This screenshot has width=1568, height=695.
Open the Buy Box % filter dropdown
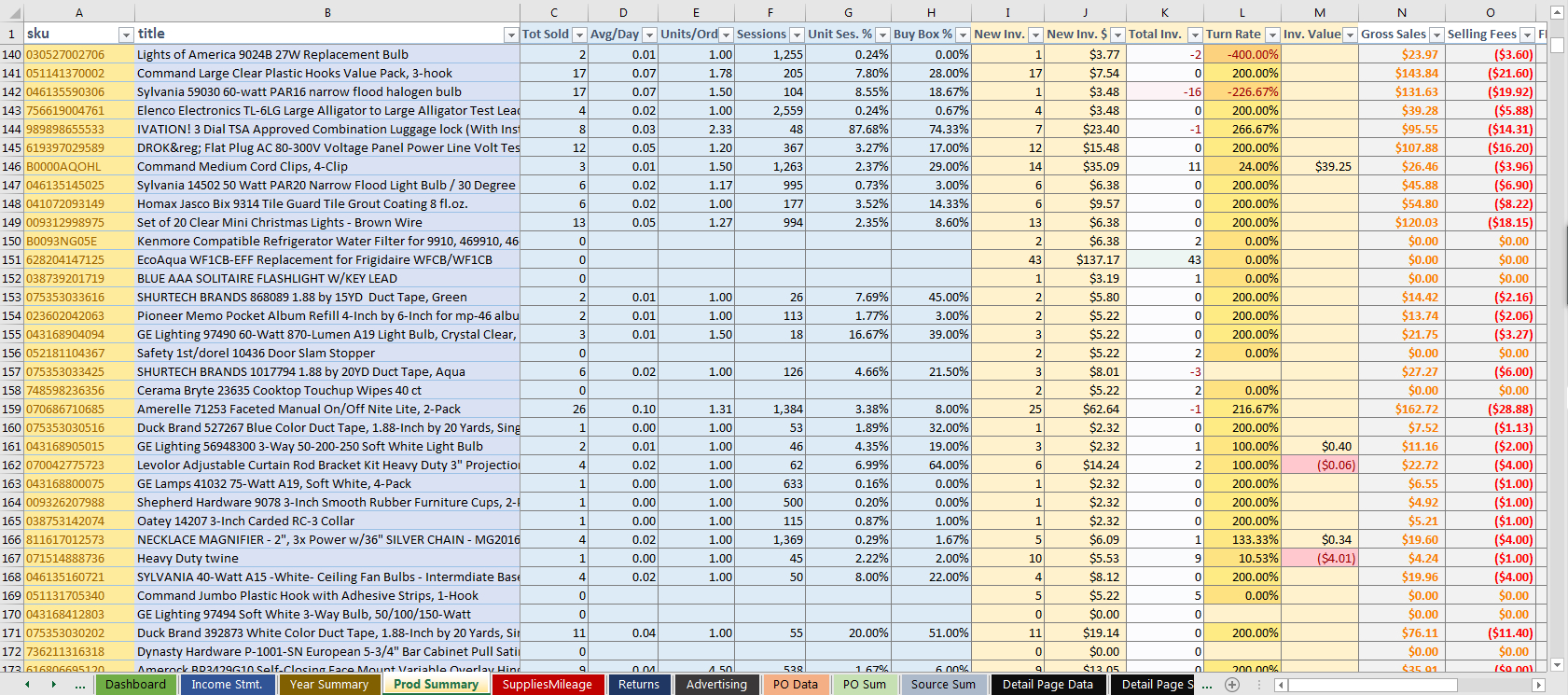click(x=962, y=35)
